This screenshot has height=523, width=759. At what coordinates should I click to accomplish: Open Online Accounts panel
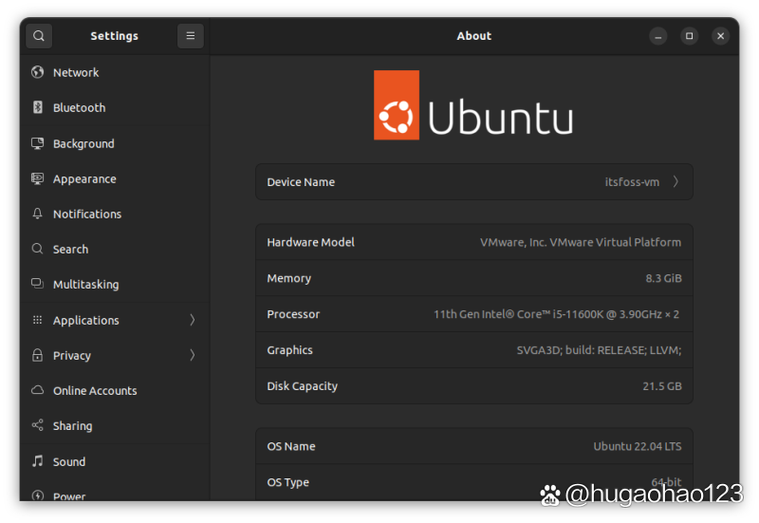[x=115, y=390]
